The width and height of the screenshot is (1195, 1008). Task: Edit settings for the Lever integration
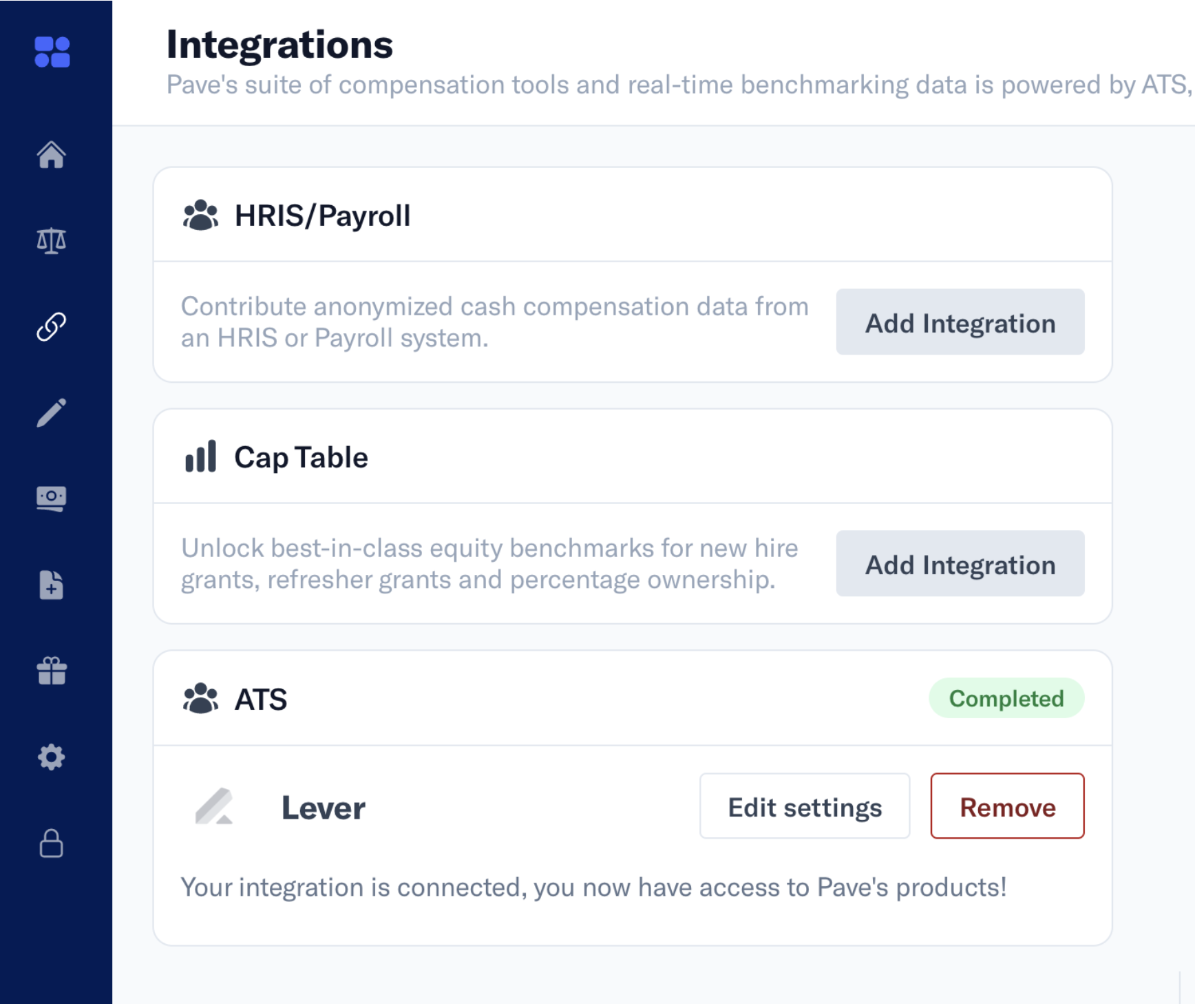804,806
